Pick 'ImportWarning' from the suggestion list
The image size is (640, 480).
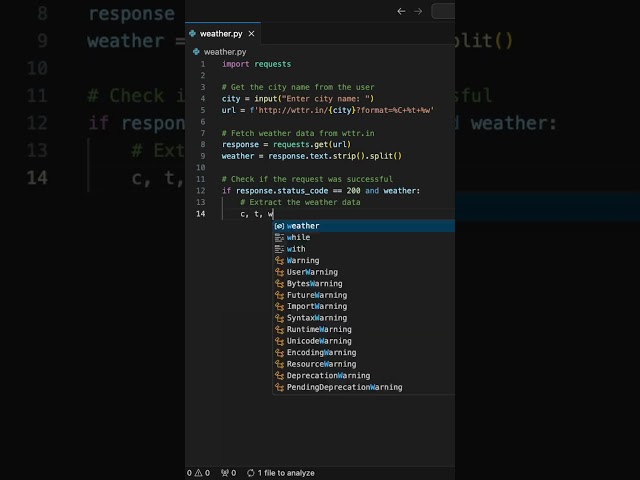coord(364,306)
